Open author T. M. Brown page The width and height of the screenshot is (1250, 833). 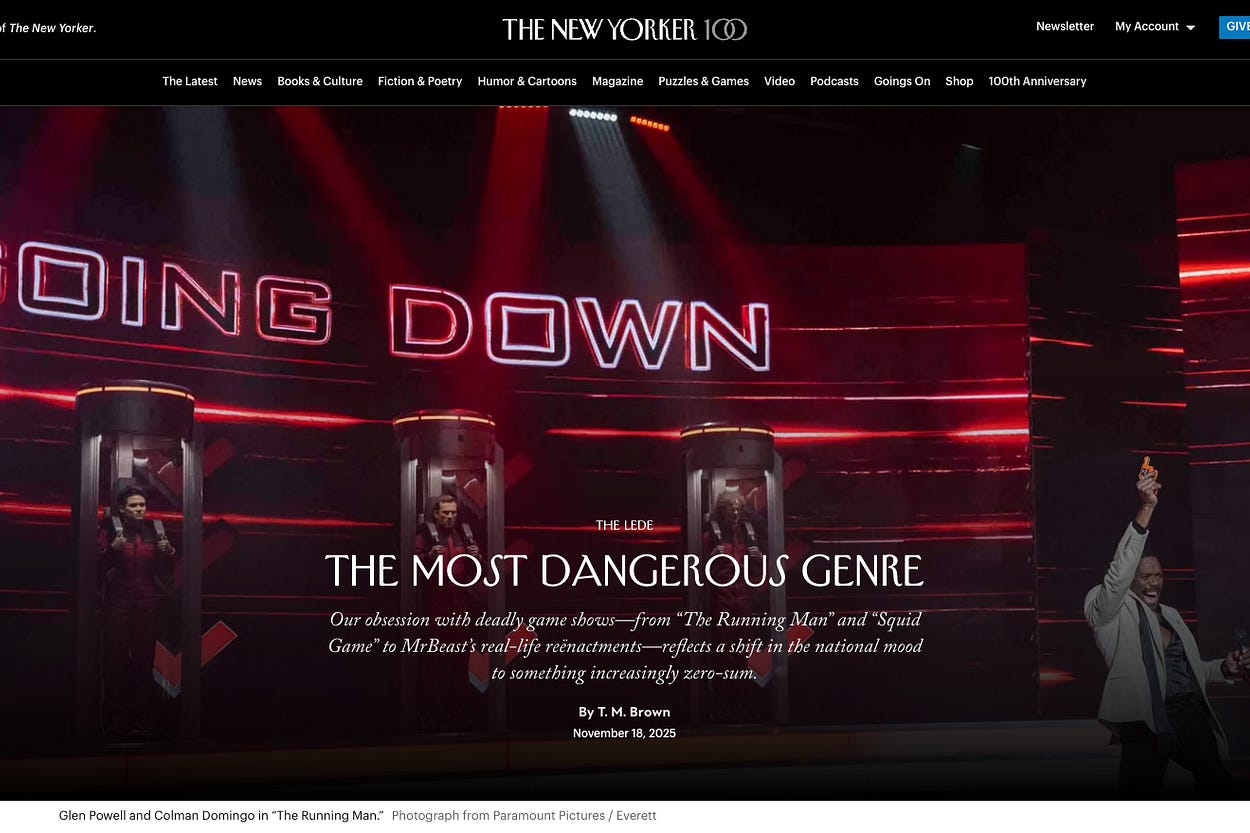pos(634,712)
